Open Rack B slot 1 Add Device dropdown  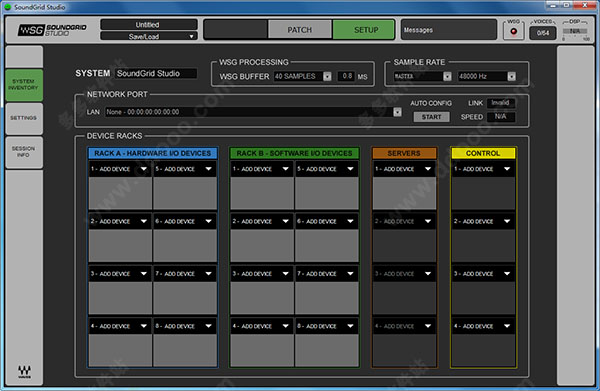[x=261, y=169]
